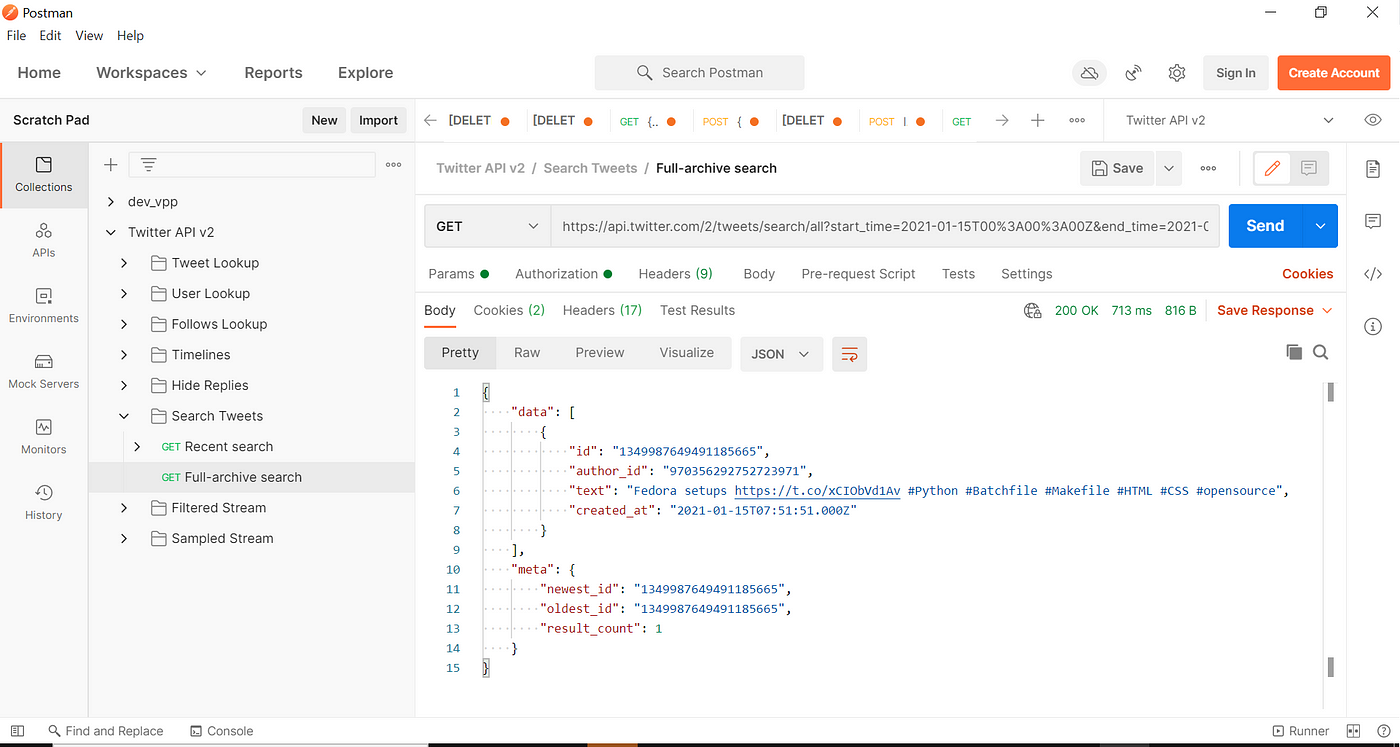Screen dimensions: 1400x747
Task: Click the Send button
Action: [1265, 226]
